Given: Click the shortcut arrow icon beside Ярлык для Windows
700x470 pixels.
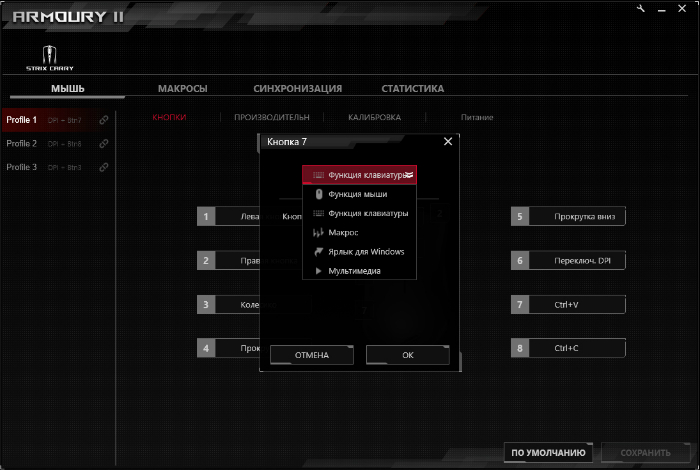Looking at the screenshot, I should point(318,252).
